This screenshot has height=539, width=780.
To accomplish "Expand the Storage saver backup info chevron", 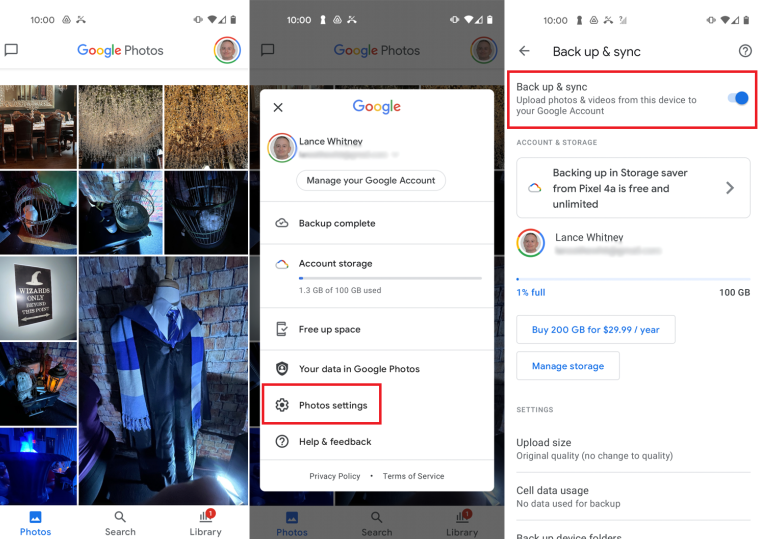I will pyautogui.click(x=729, y=188).
